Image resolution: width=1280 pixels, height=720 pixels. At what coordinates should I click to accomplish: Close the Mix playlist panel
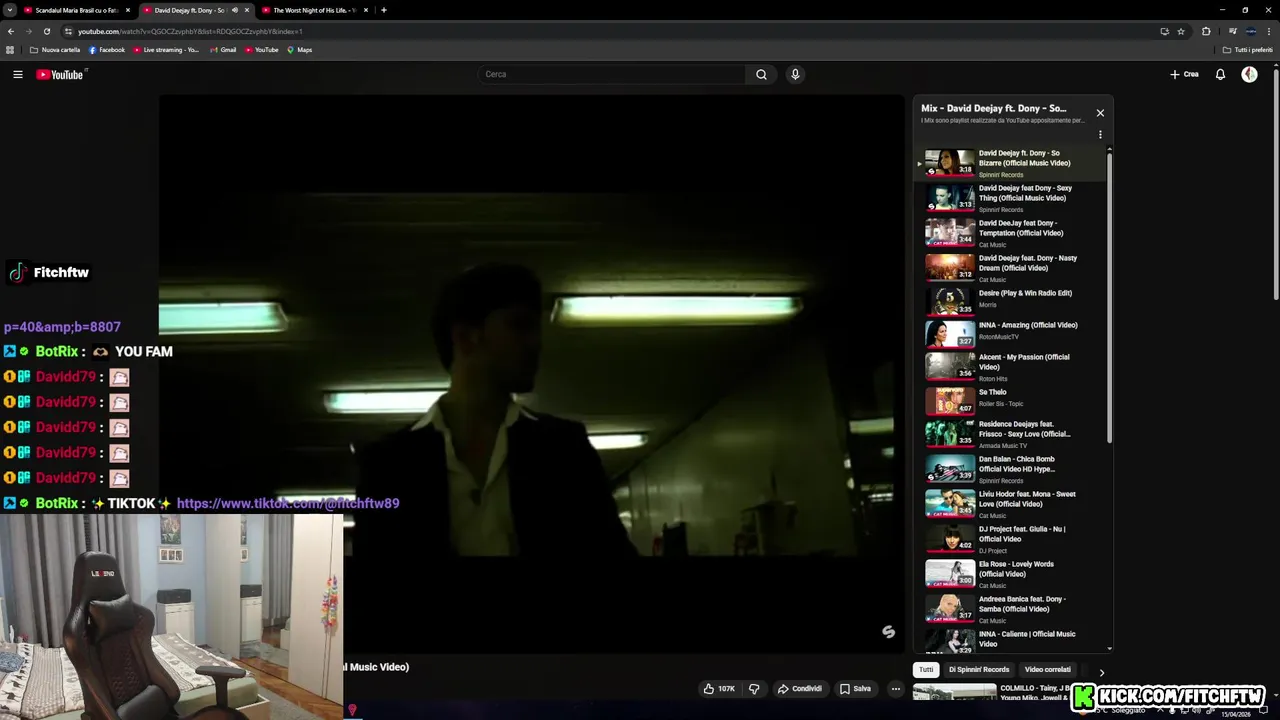(x=1100, y=113)
